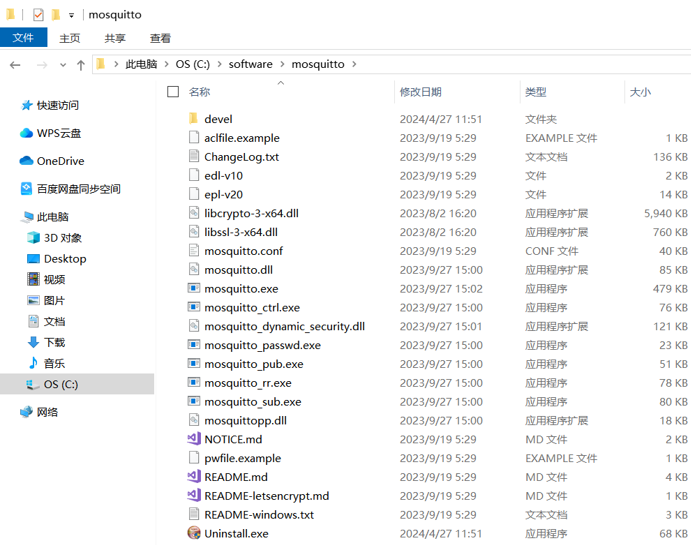This screenshot has width=691, height=545.
Task: Expand the chevron after mosquitto in address bar
Action: point(354,64)
